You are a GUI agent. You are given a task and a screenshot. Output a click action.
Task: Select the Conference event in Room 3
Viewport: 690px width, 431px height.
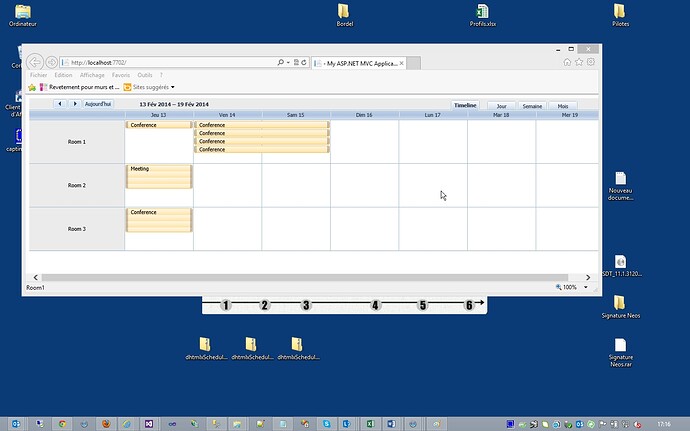tap(159, 220)
